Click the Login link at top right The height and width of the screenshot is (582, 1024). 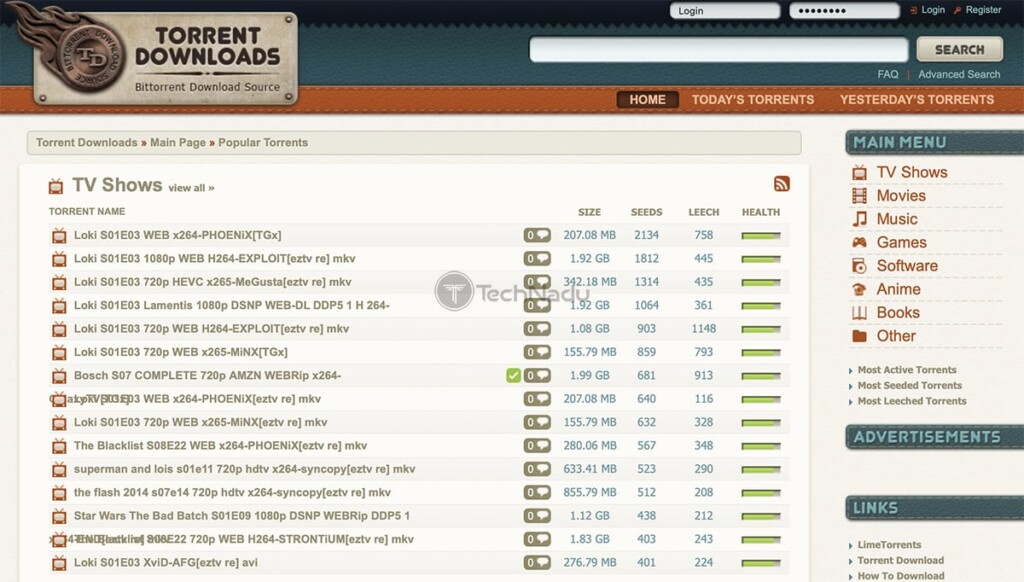(933, 10)
